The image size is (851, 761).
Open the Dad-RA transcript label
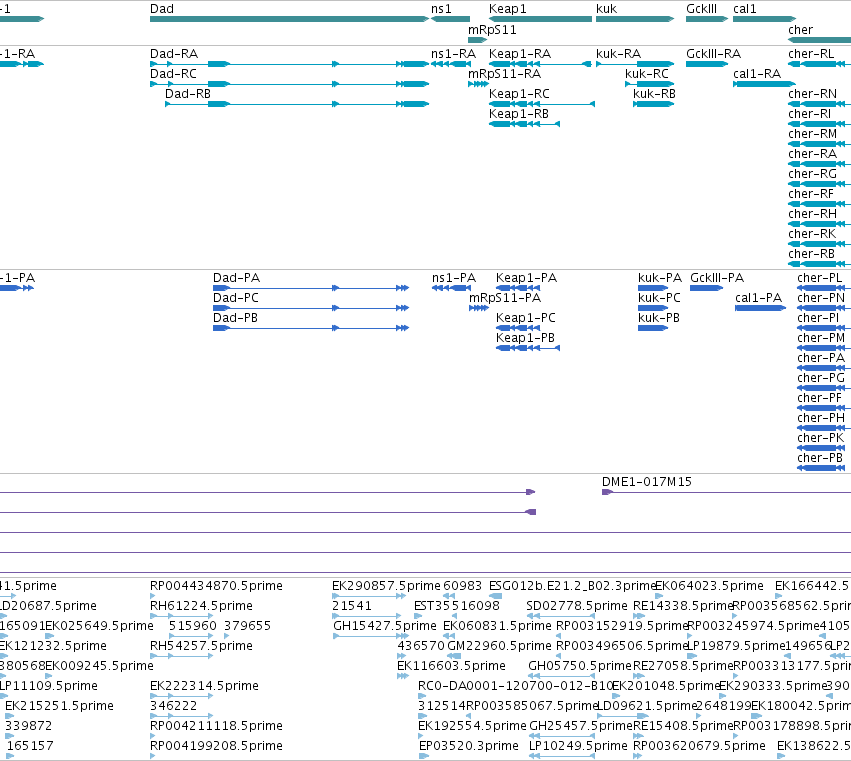tap(174, 54)
